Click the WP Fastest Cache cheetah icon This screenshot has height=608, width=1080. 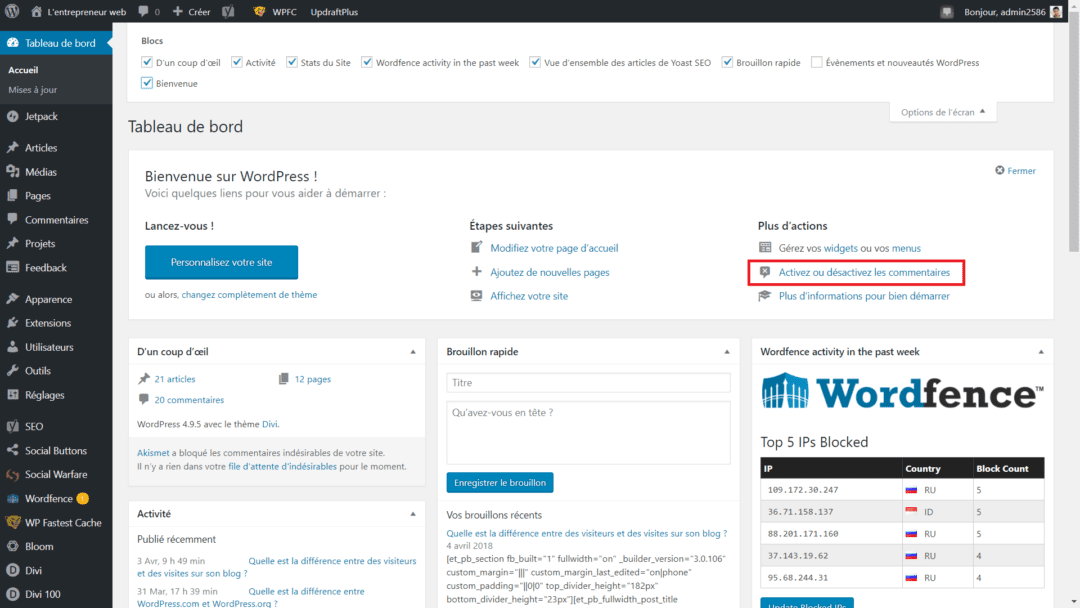(12, 522)
